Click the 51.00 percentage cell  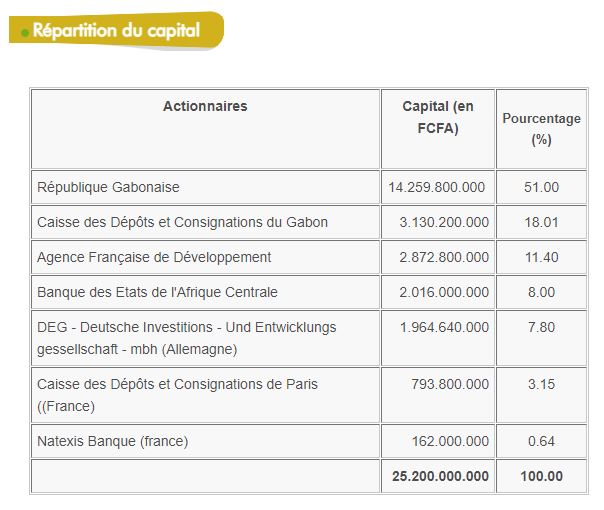(x=541, y=187)
